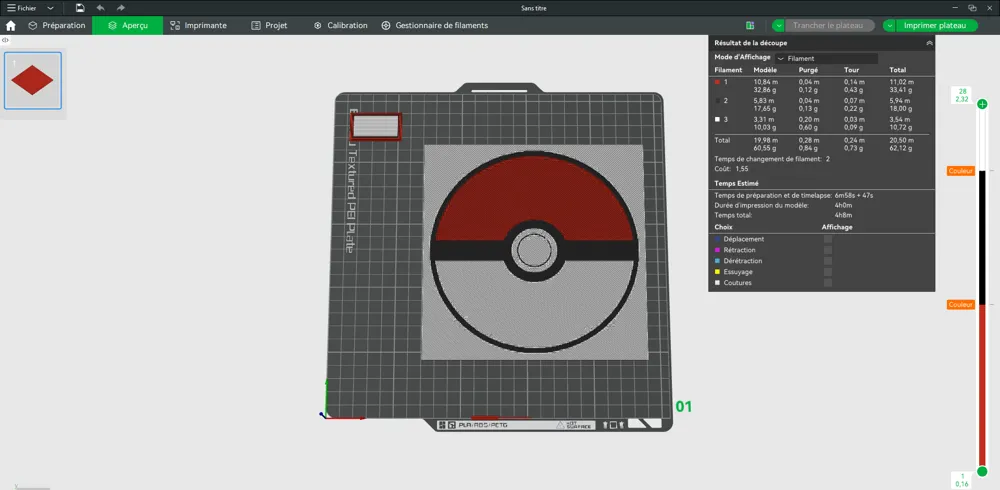
Task: Switch to the Calibration tab
Action: pos(341,26)
